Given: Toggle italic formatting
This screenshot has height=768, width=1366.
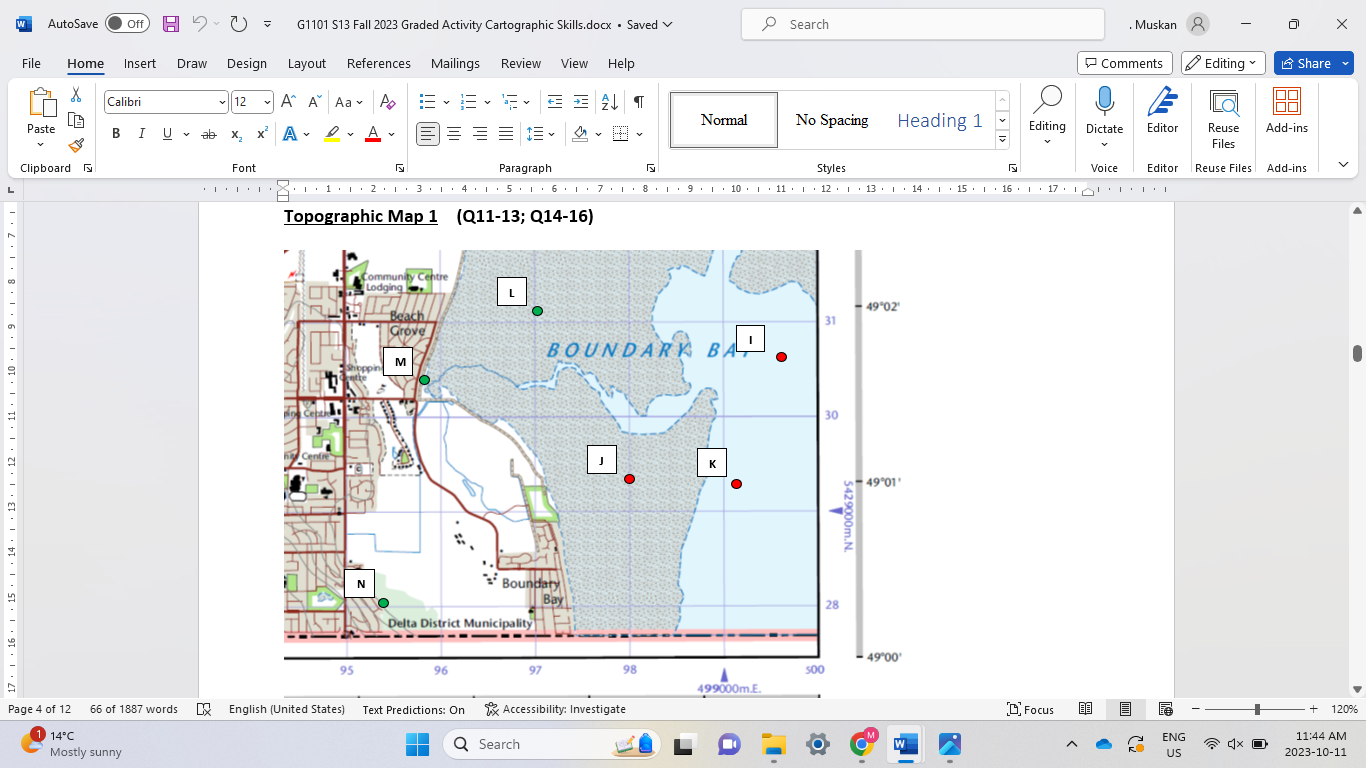Looking at the screenshot, I should tap(141, 134).
